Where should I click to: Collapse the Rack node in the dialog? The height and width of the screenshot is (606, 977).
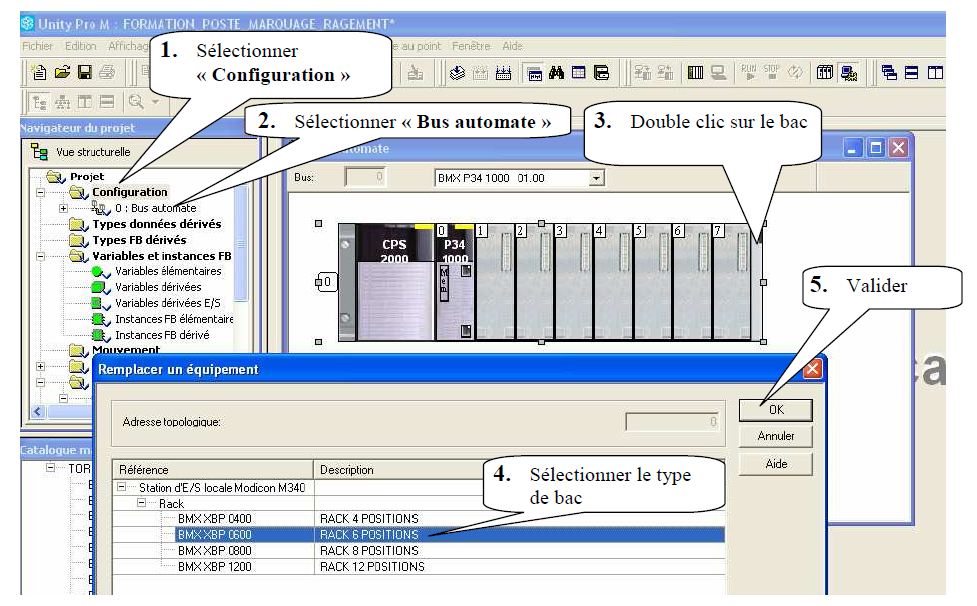(142, 503)
